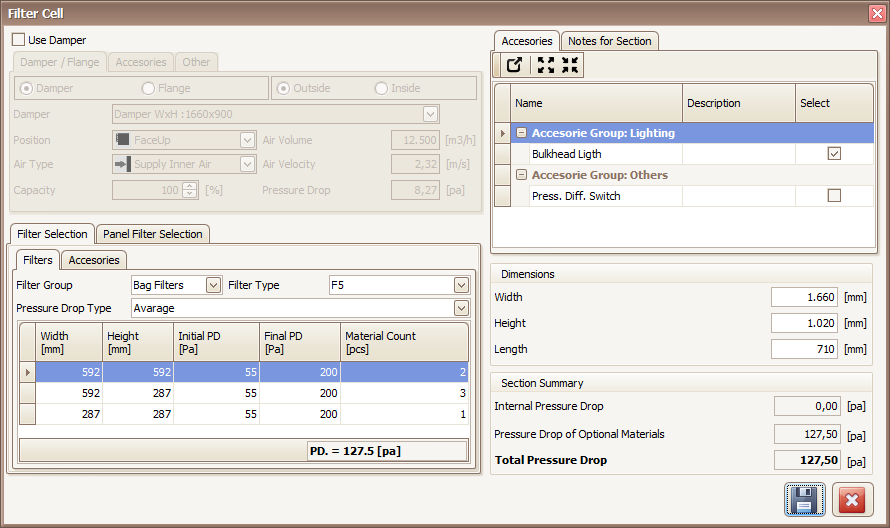Click the Description column header

tap(739, 103)
